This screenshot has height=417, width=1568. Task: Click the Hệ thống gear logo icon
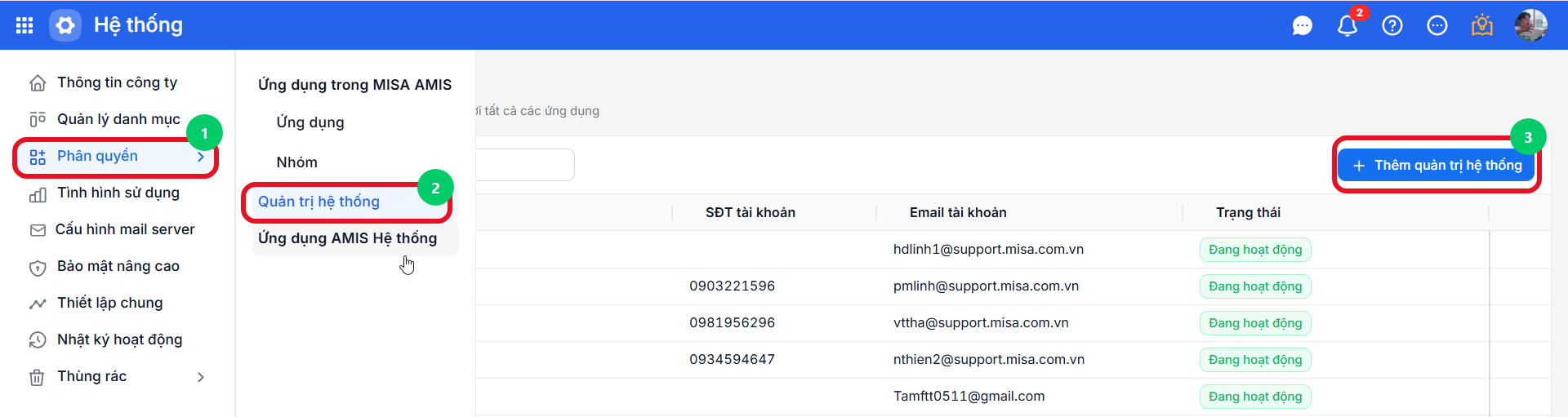[65, 25]
